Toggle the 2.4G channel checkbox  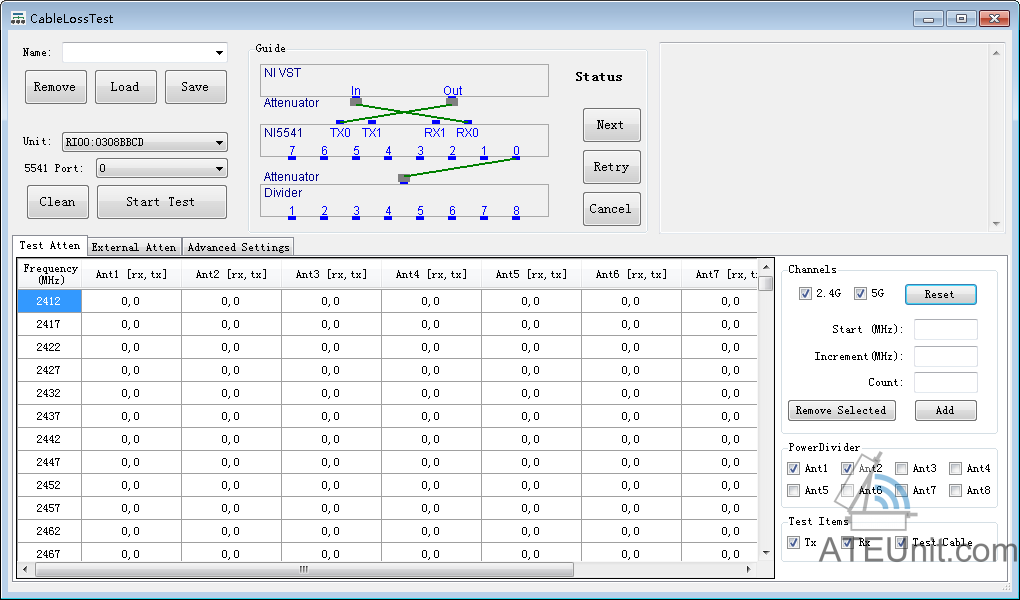pyautogui.click(x=805, y=294)
